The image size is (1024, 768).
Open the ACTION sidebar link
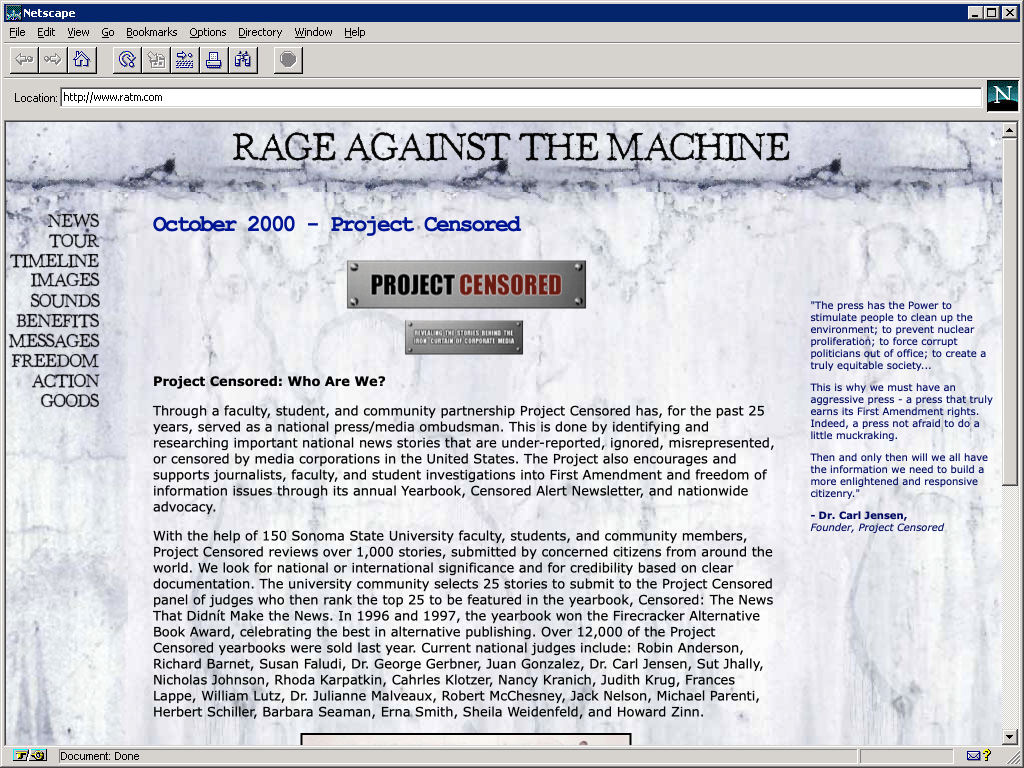click(65, 381)
